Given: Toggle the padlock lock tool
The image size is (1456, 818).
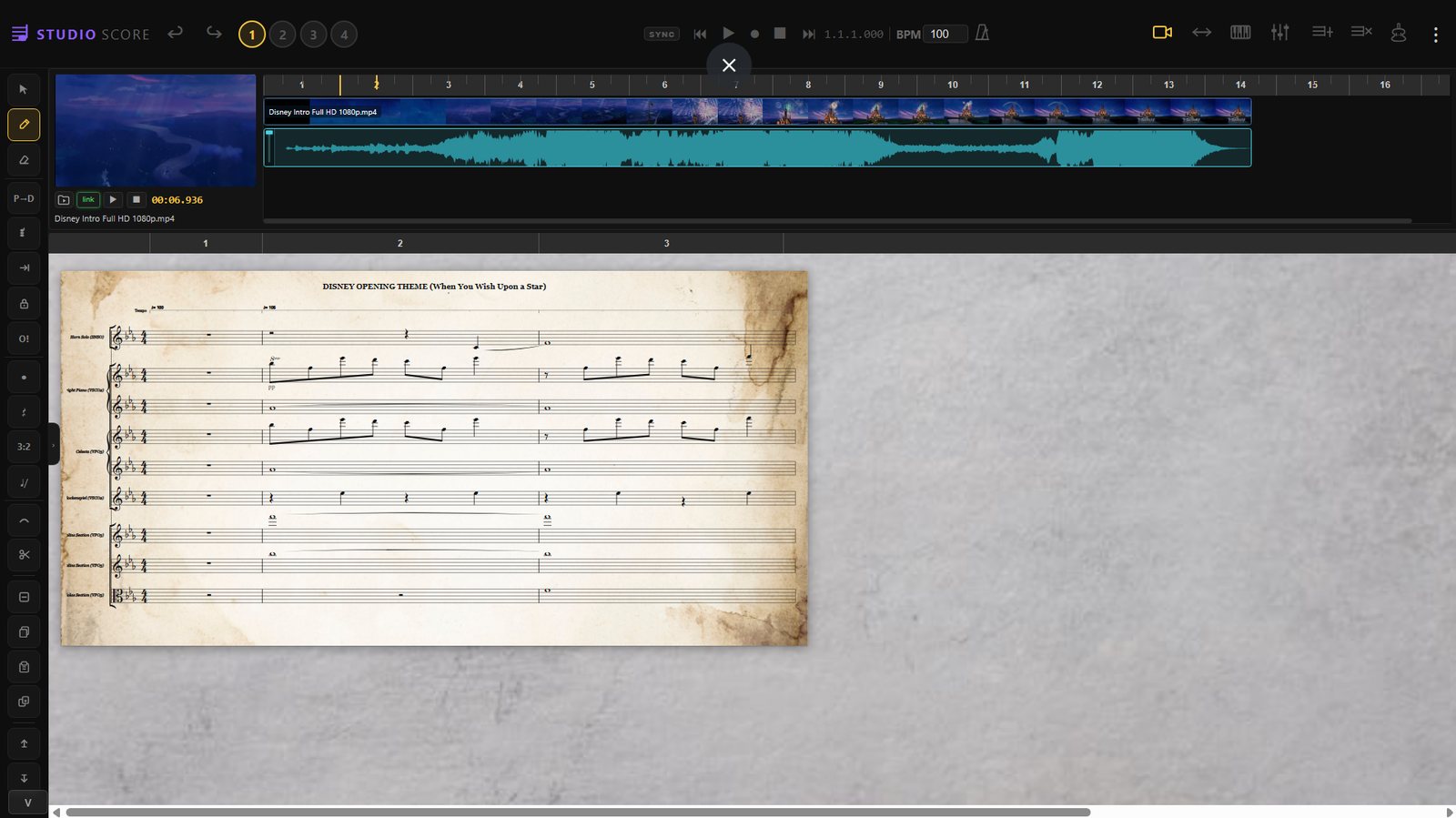Looking at the screenshot, I should pos(24,304).
